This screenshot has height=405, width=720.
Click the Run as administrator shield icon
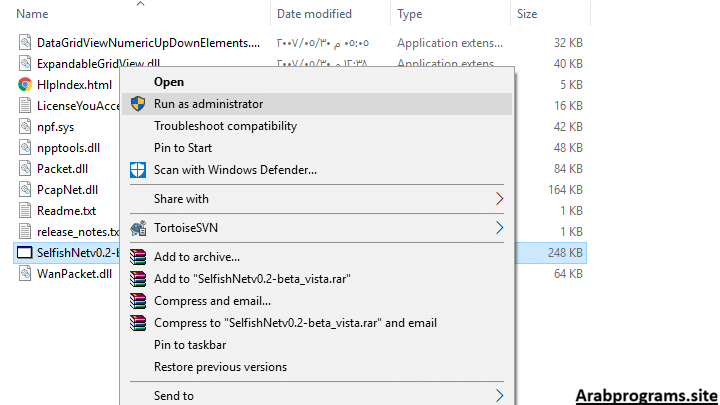[x=138, y=104]
